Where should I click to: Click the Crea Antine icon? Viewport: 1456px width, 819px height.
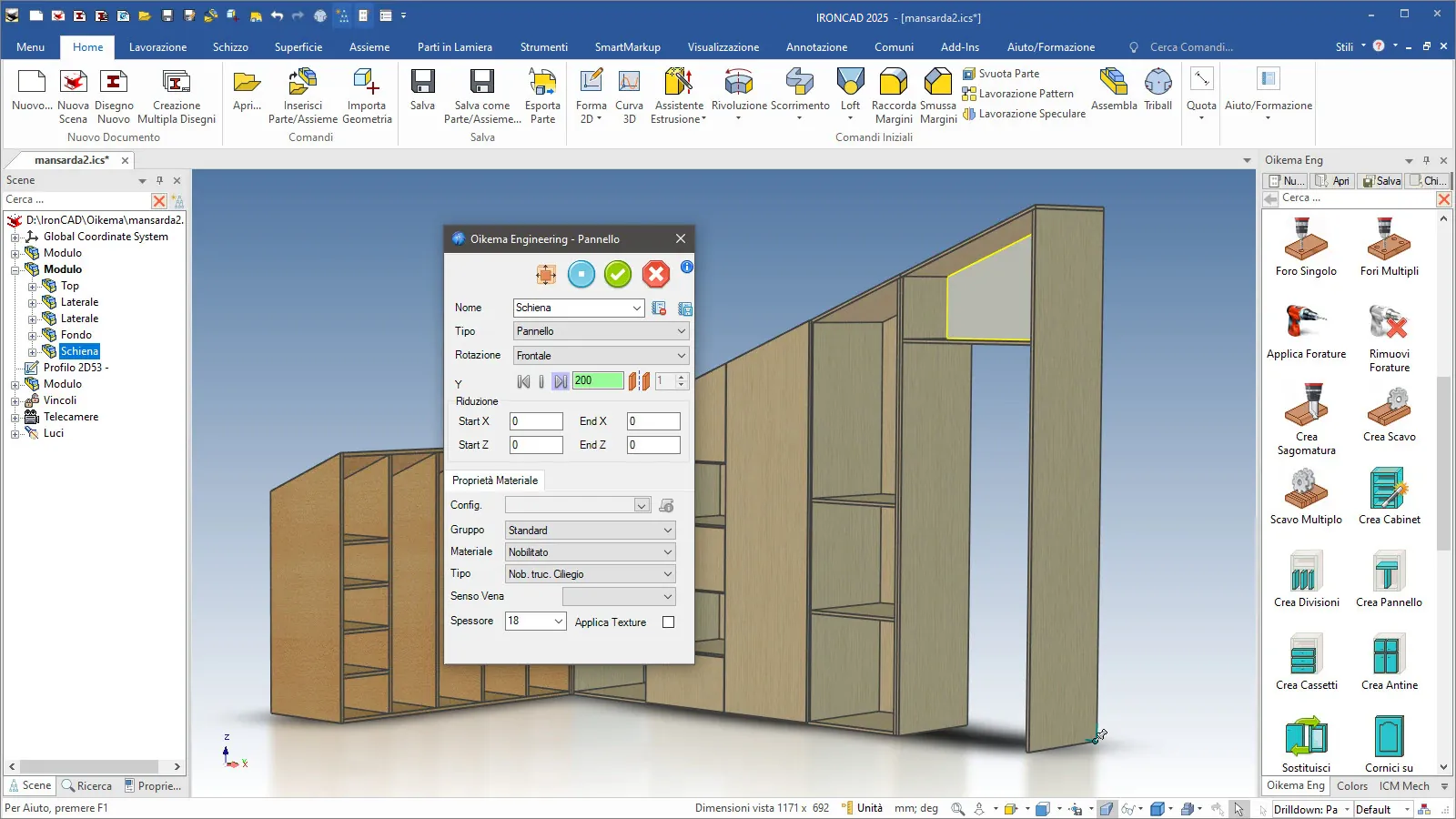(x=1389, y=654)
